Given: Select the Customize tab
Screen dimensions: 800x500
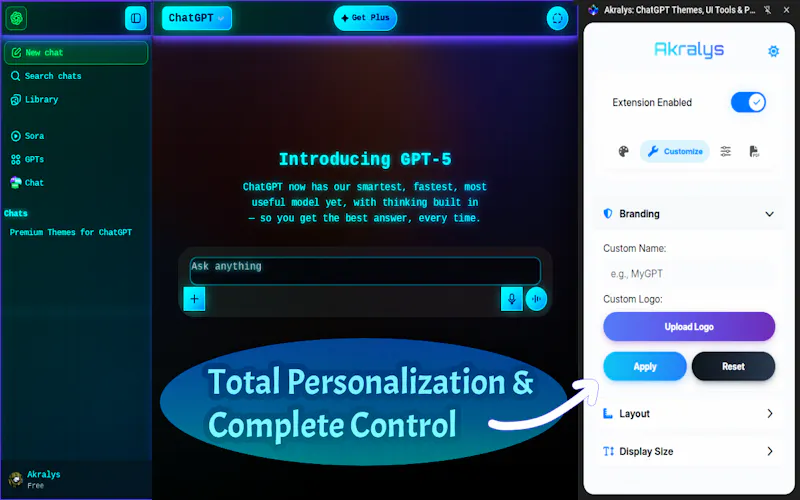Looking at the screenshot, I should pos(674,152).
